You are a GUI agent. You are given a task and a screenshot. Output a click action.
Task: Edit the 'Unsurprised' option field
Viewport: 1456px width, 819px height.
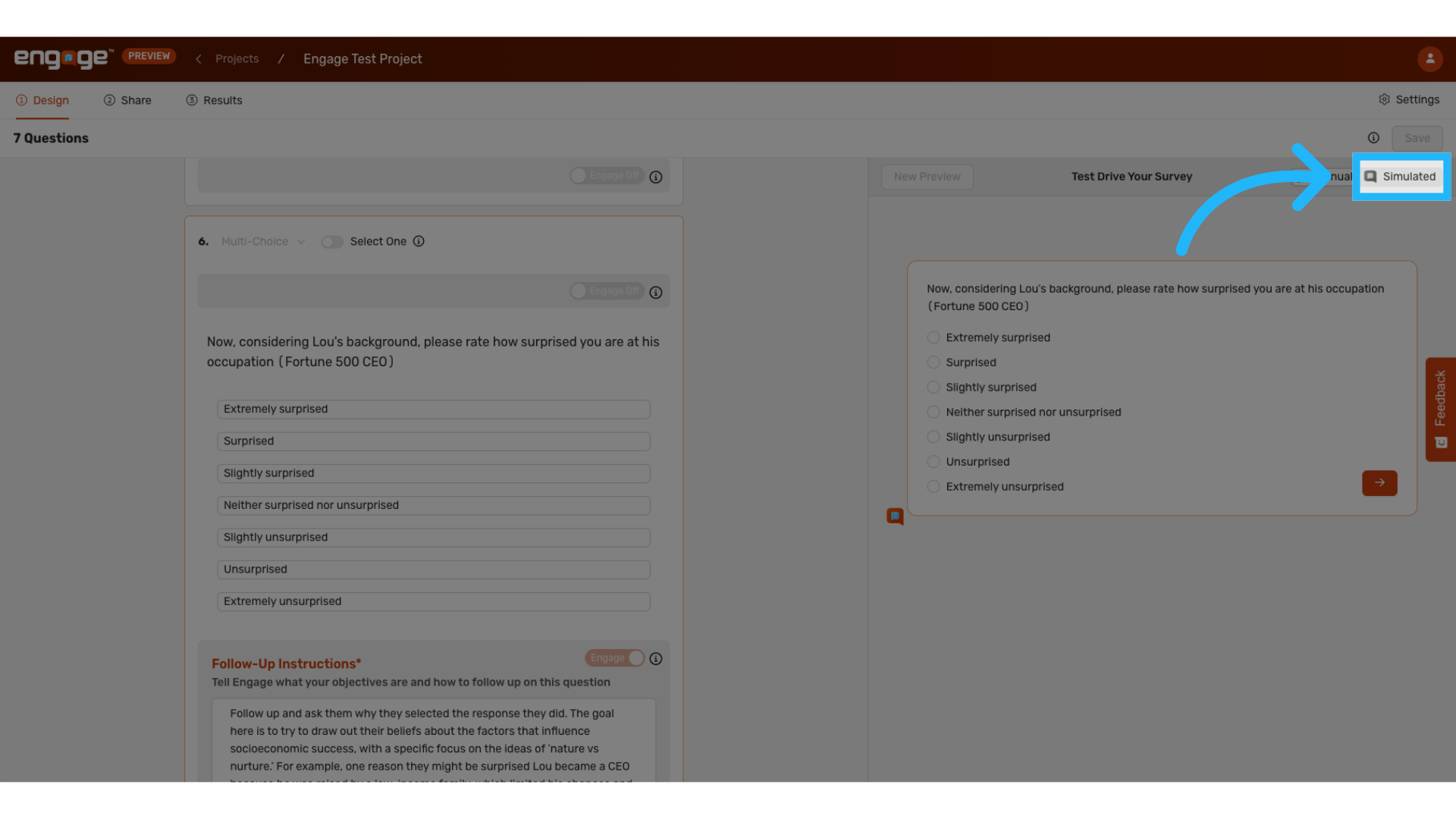tap(433, 570)
